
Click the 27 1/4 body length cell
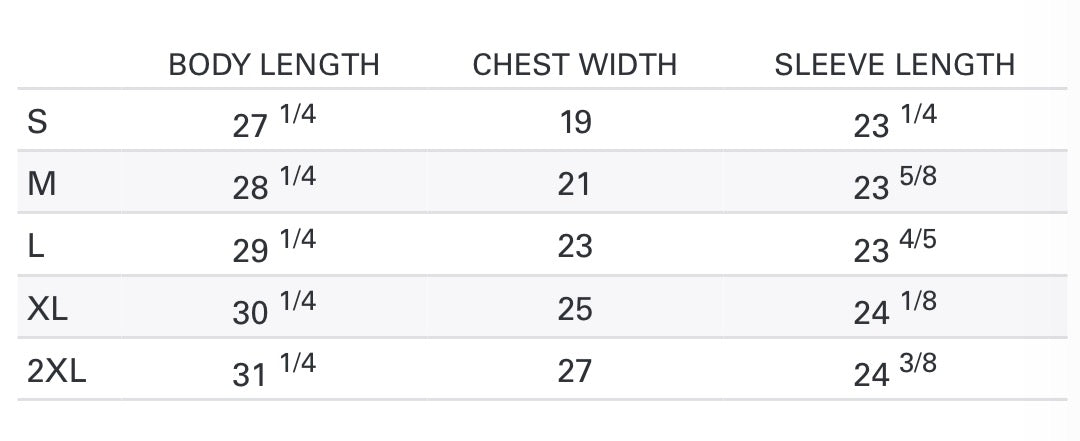coord(274,121)
